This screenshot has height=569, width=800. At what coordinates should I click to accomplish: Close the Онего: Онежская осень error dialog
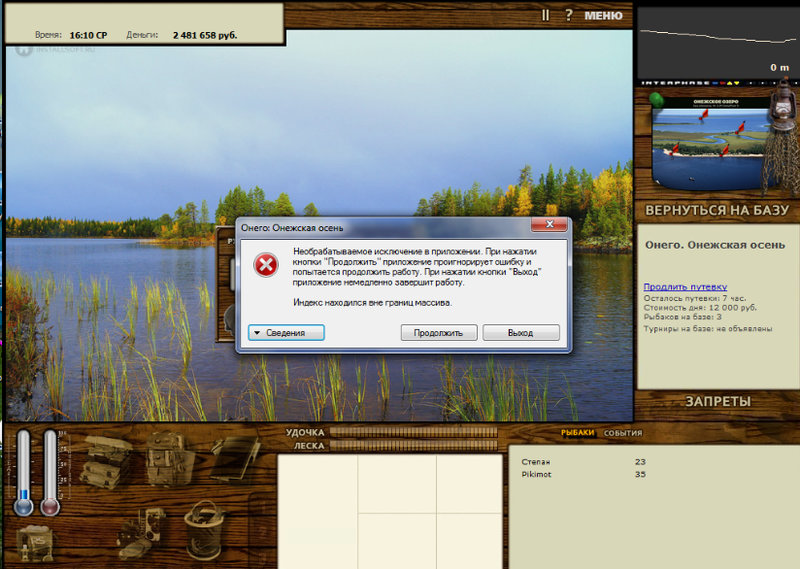(549, 224)
